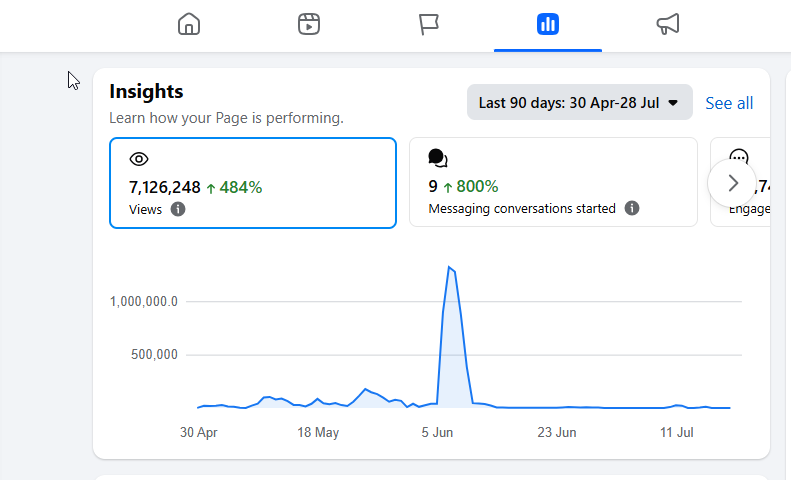Click the Messaging conversations info icon

(x=632, y=208)
